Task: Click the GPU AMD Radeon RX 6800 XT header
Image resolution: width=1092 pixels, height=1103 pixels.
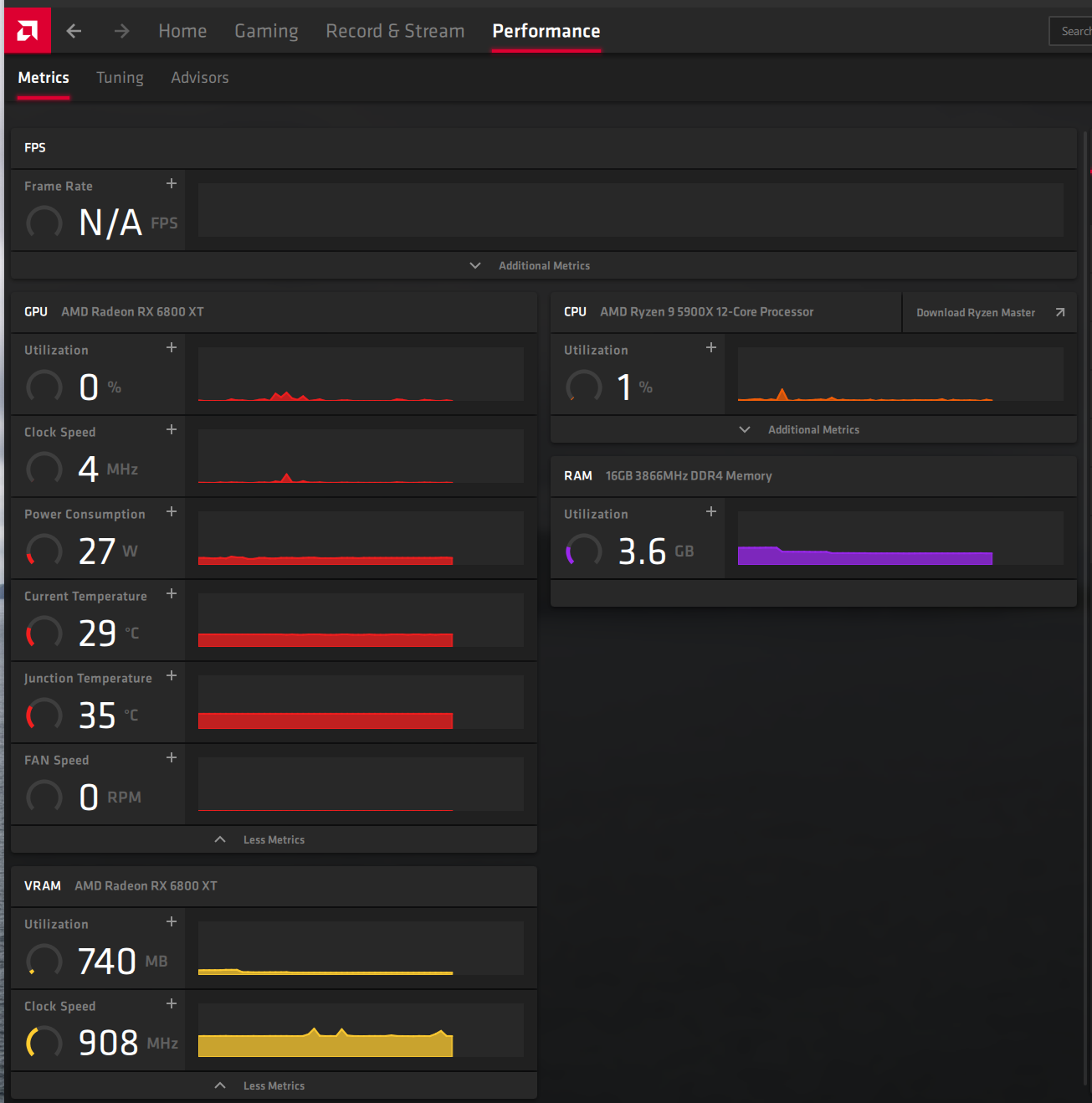Action: click(274, 312)
